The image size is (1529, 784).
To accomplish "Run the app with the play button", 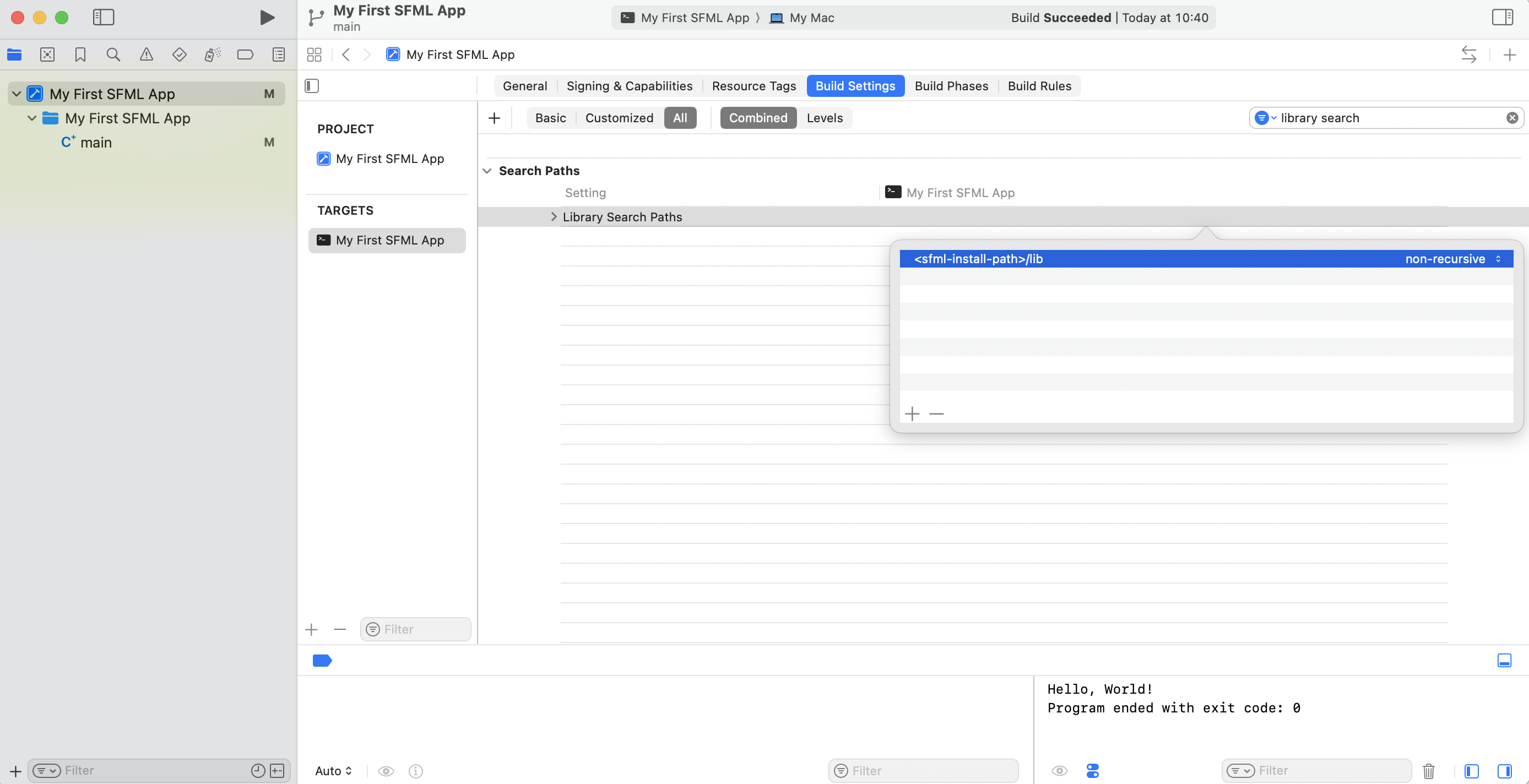I will pos(266,17).
